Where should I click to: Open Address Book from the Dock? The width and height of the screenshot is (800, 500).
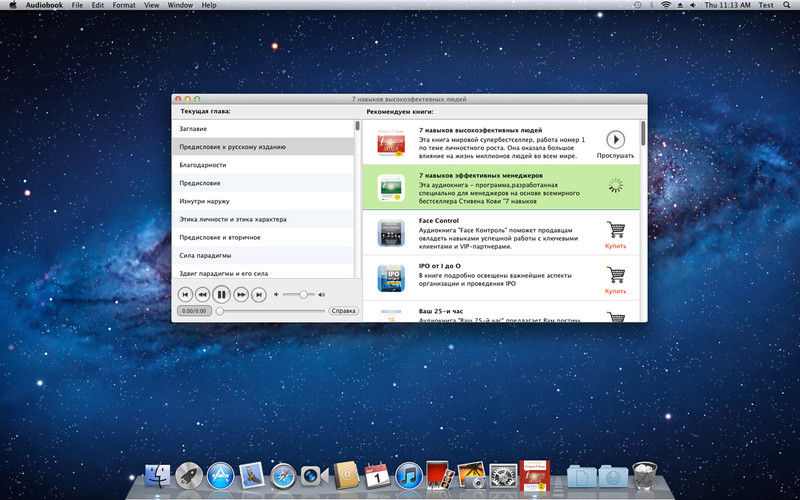[346, 476]
